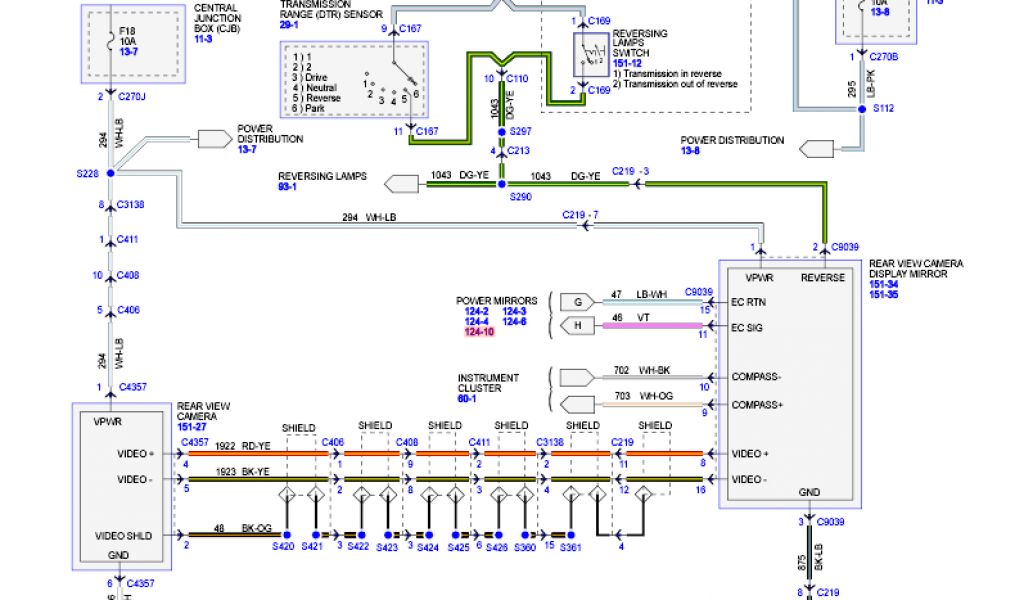1024x600 pixels.
Task: Click the H off-page connector symbol
Action: click(577, 325)
